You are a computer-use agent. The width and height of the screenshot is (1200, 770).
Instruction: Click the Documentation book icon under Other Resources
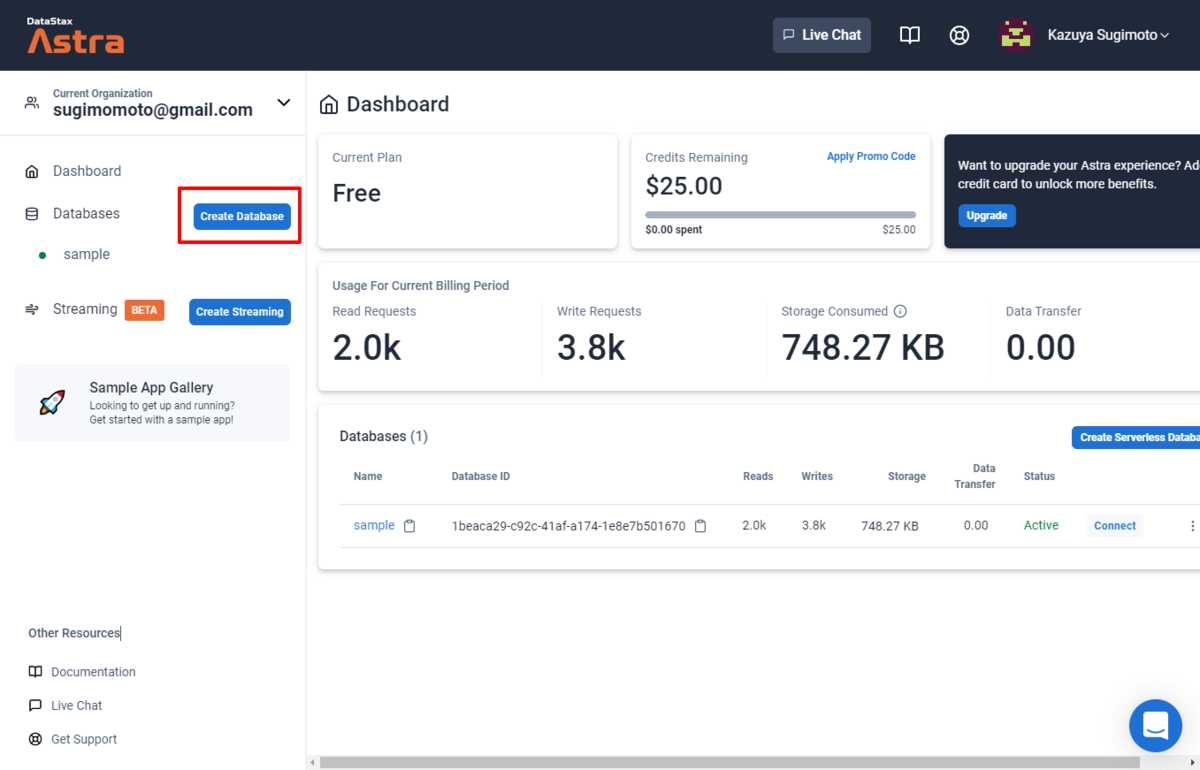click(35, 672)
